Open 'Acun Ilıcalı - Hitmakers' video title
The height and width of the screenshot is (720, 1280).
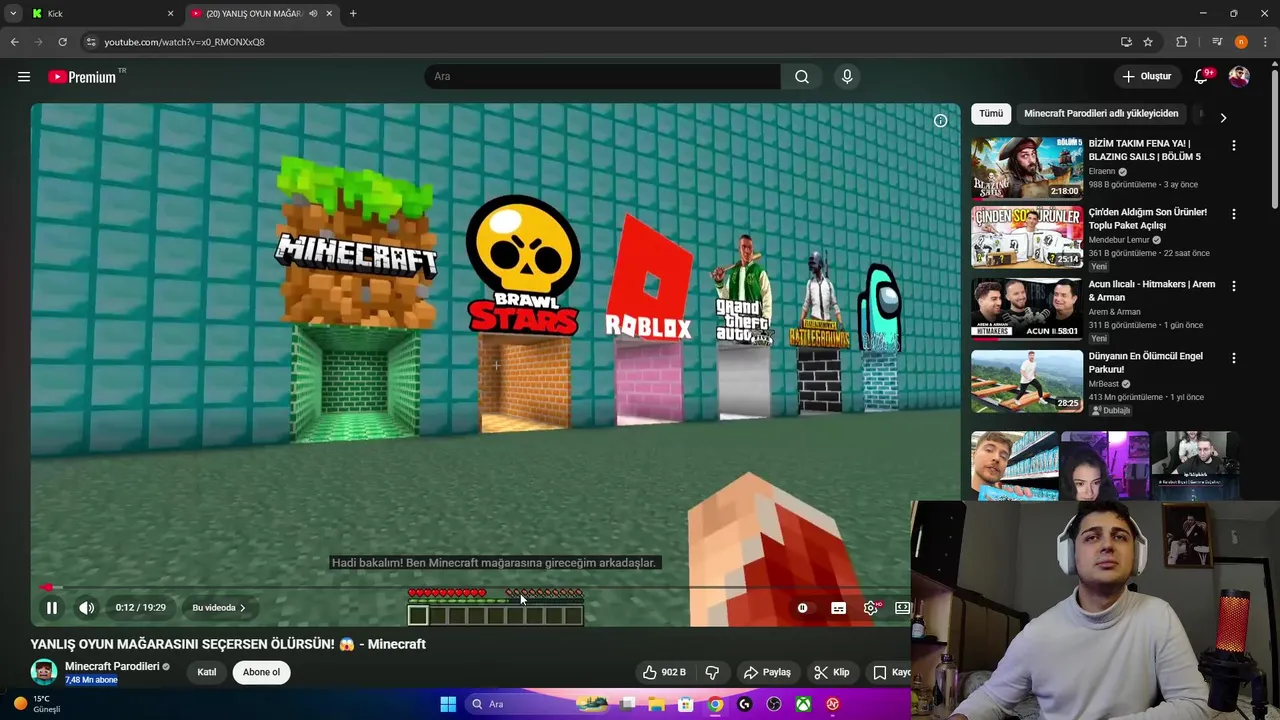coord(1151,291)
